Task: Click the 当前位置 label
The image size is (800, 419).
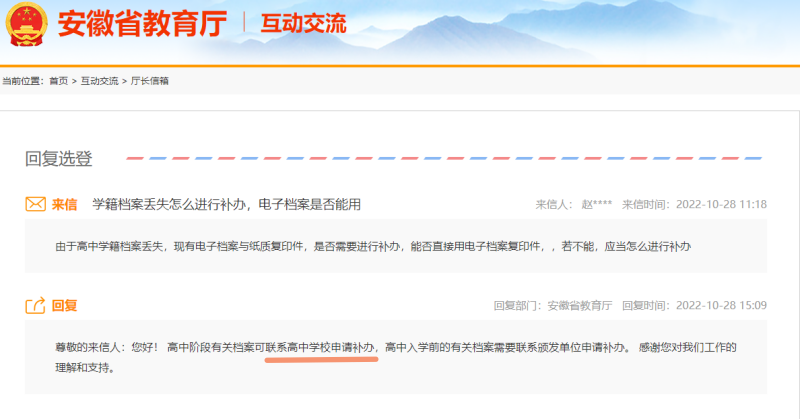Action: click(23, 81)
